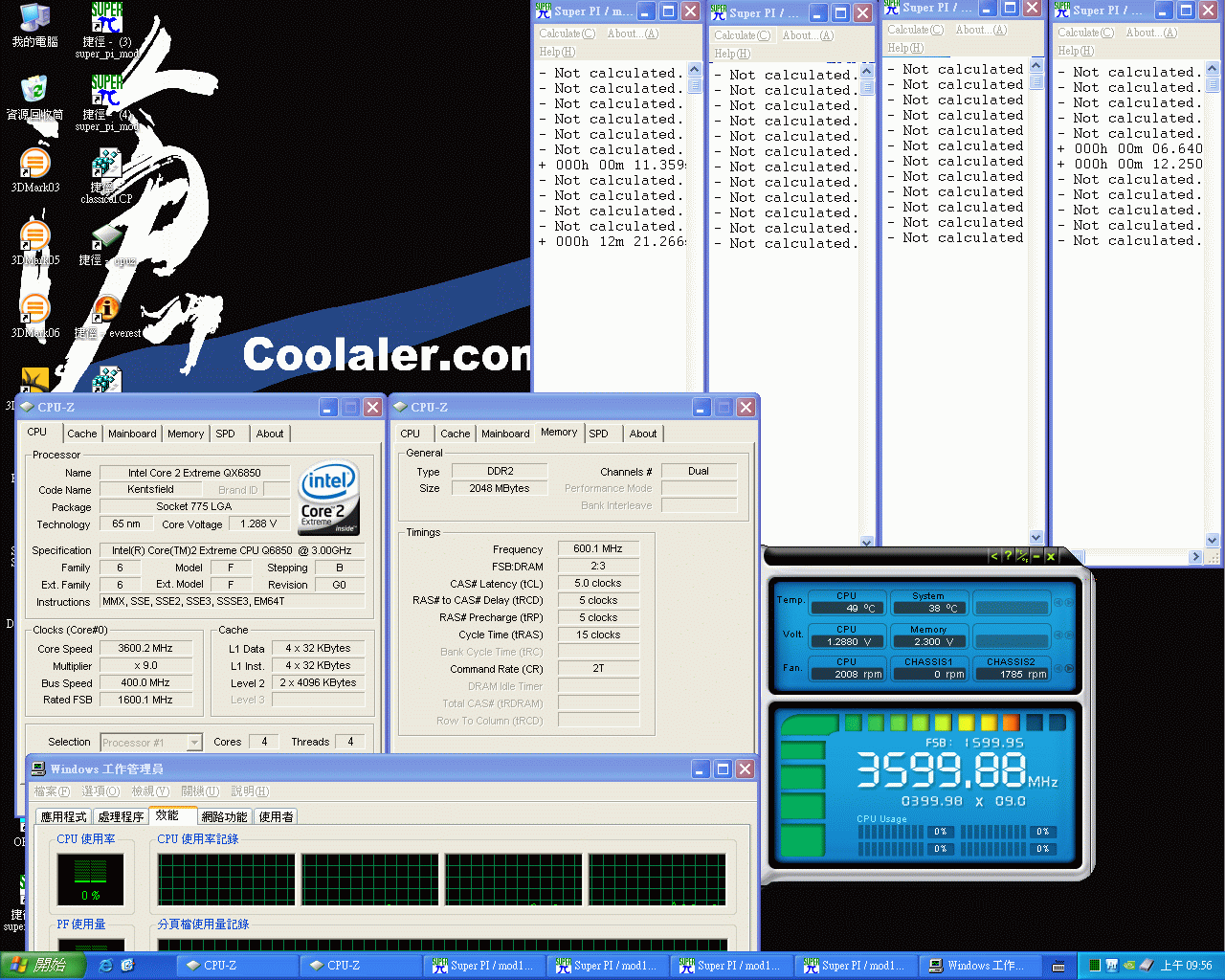Open SPD tab in right CPU-Z window

(598, 434)
